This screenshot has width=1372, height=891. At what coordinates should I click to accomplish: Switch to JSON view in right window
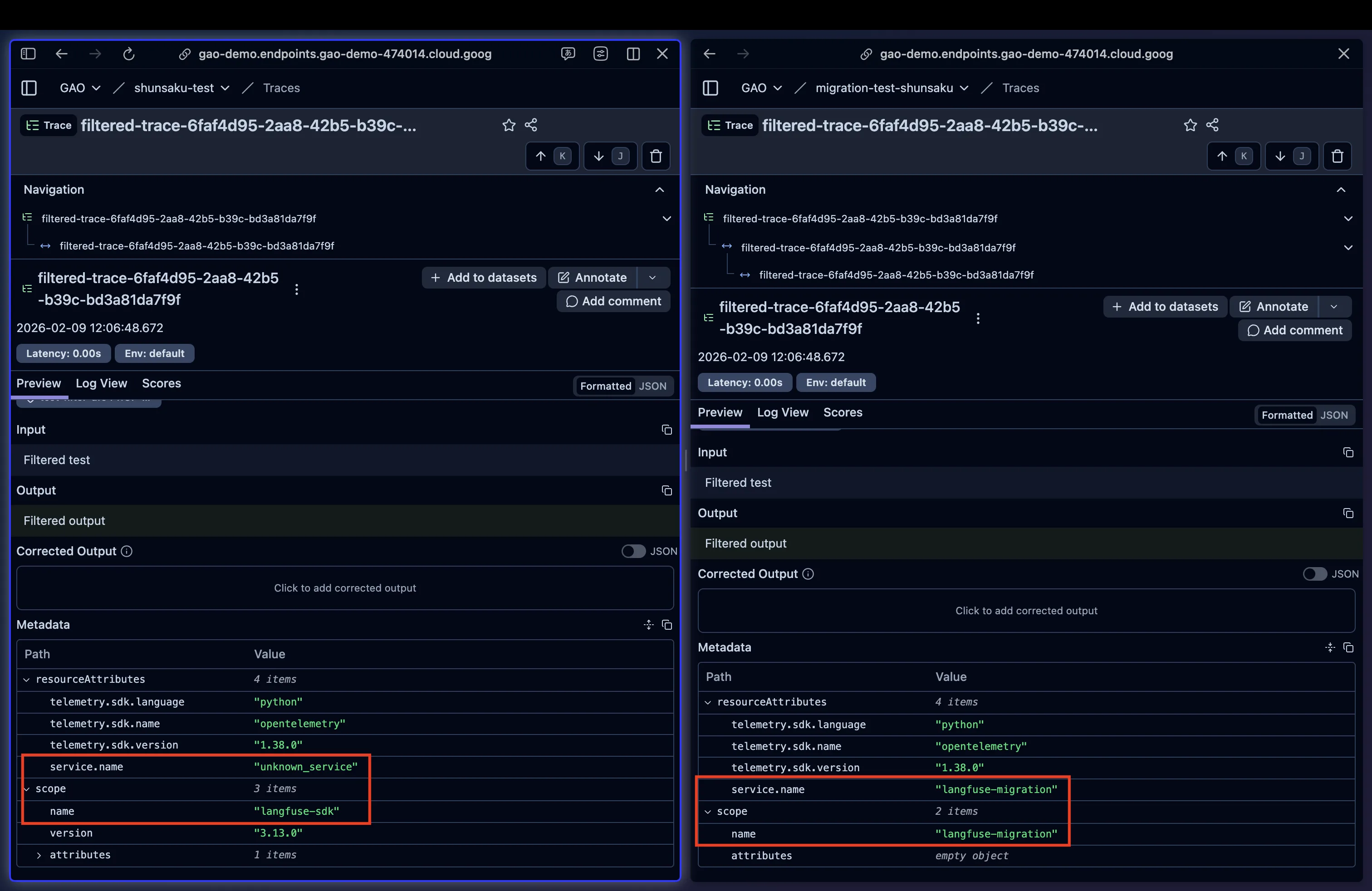tap(1334, 415)
